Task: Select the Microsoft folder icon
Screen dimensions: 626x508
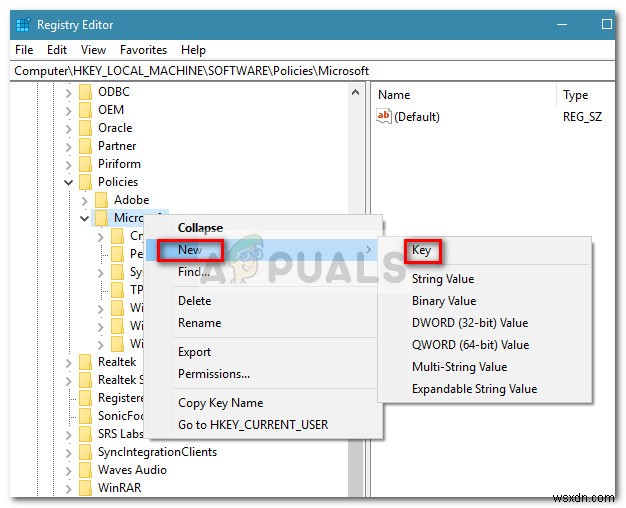Action: point(101,218)
